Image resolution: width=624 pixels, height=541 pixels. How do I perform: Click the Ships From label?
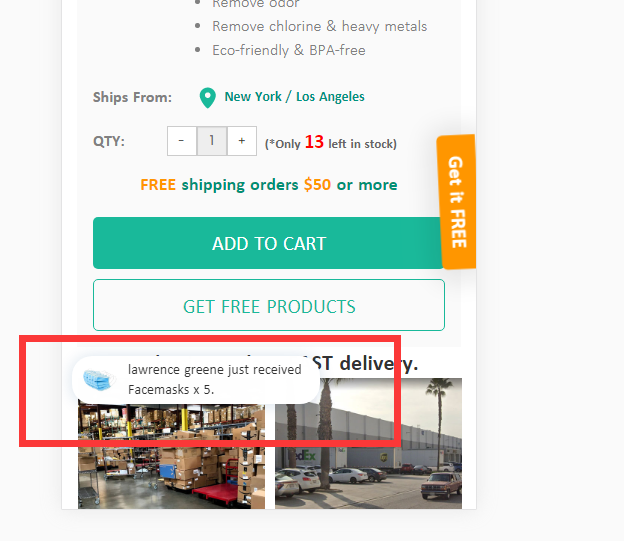(x=133, y=98)
